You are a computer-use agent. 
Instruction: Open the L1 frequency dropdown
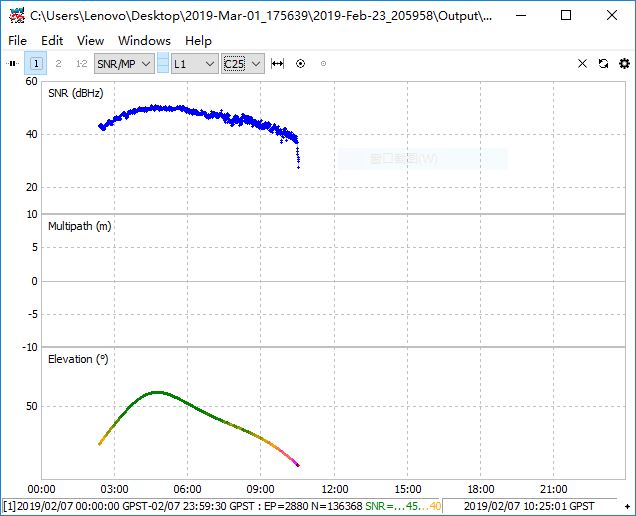point(194,64)
